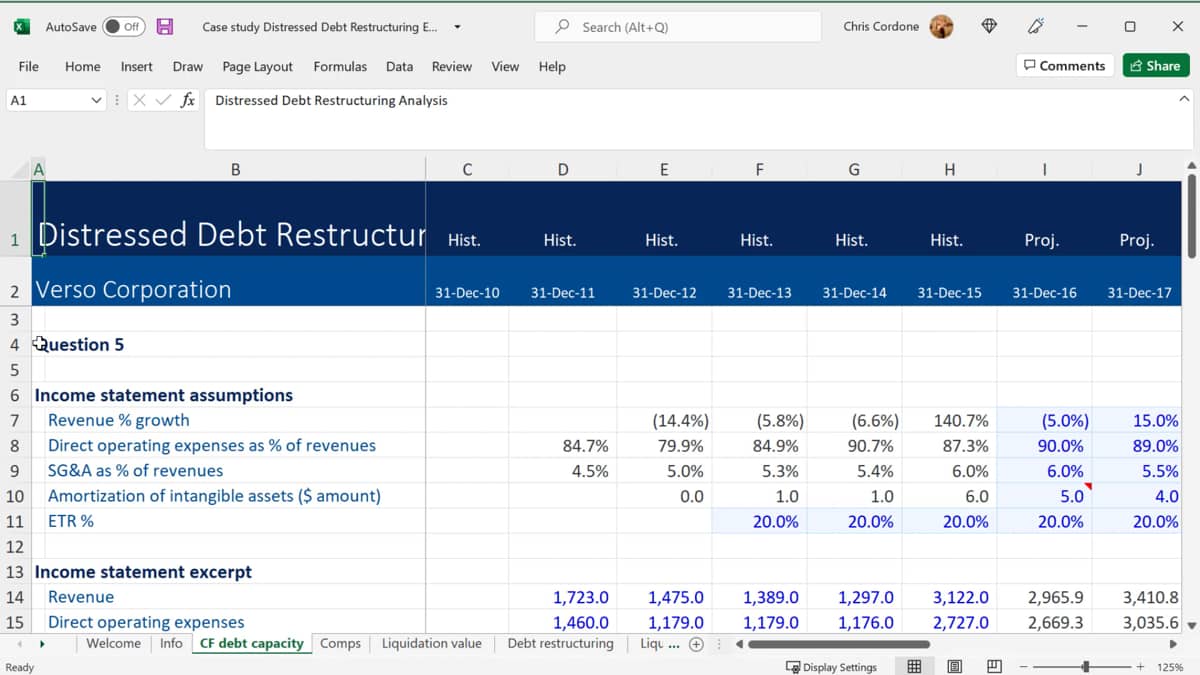Image resolution: width=1200 pixels, height=675 pixels.
Task: Click zoom out minus button
Action: tap(1025, 667)
